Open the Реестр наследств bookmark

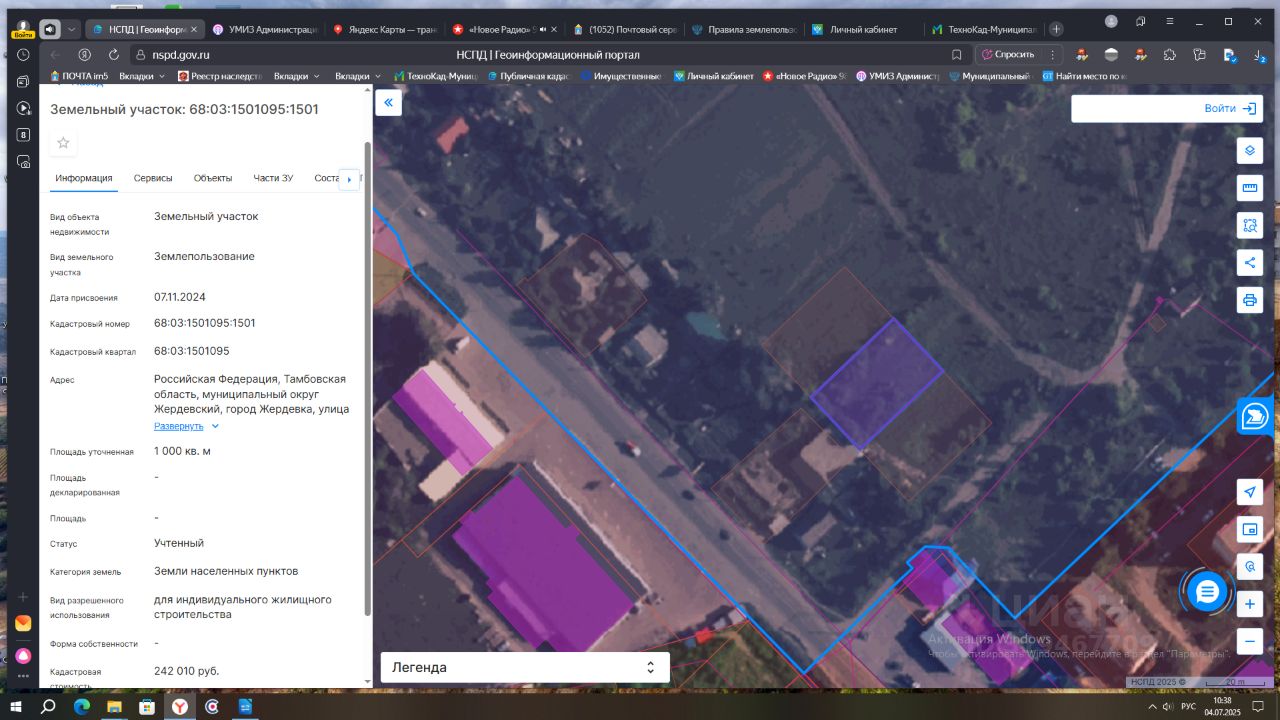[x=220, y=76]
